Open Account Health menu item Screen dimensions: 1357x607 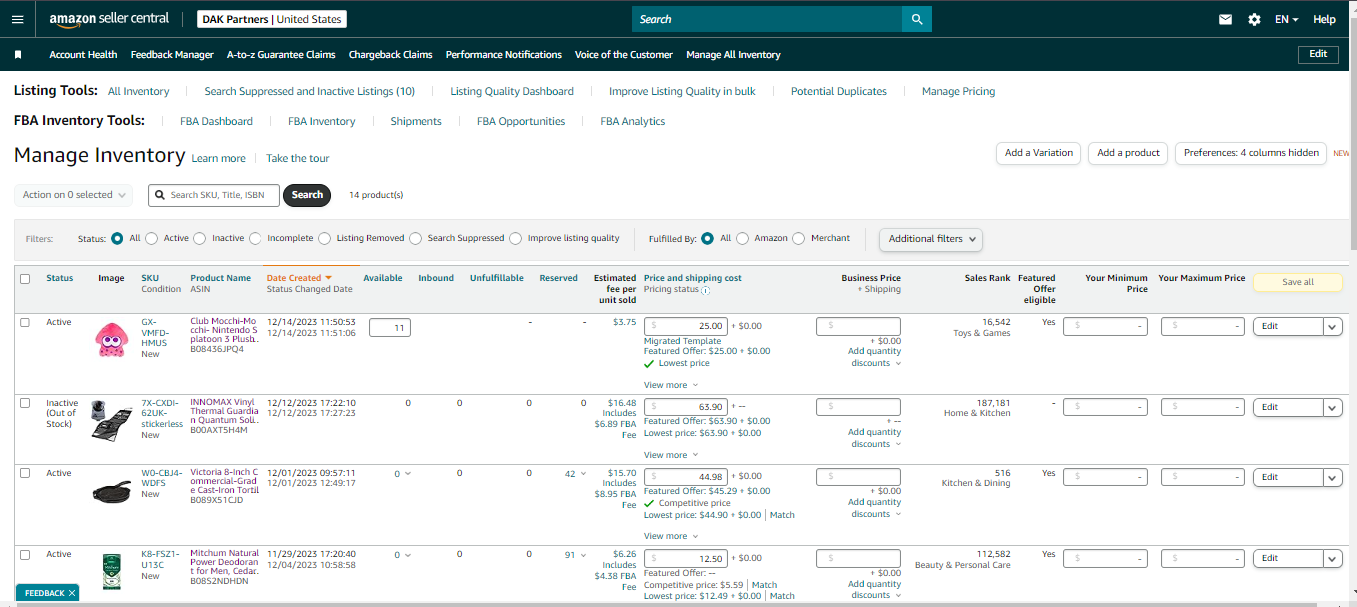pyautogui.click(x=83, y=55)
